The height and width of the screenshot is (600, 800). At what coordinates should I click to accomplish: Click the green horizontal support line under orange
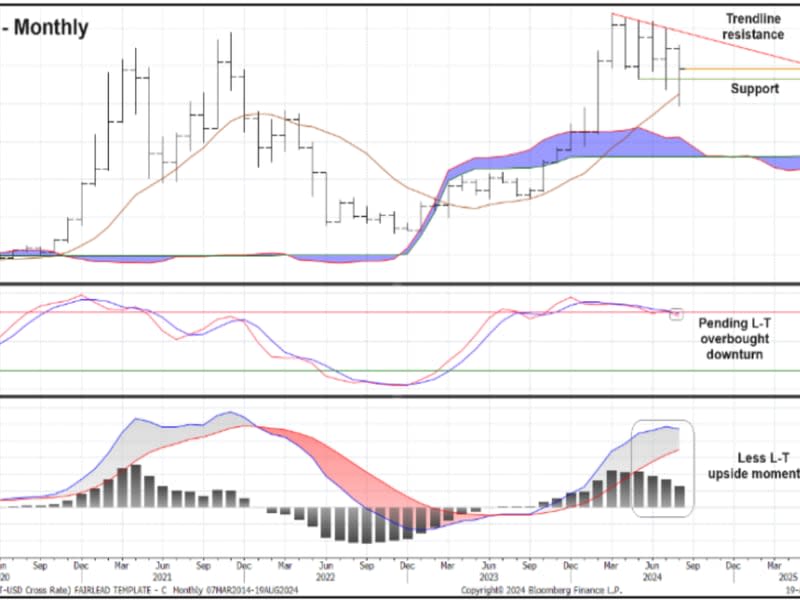click(x=719, y=79)
